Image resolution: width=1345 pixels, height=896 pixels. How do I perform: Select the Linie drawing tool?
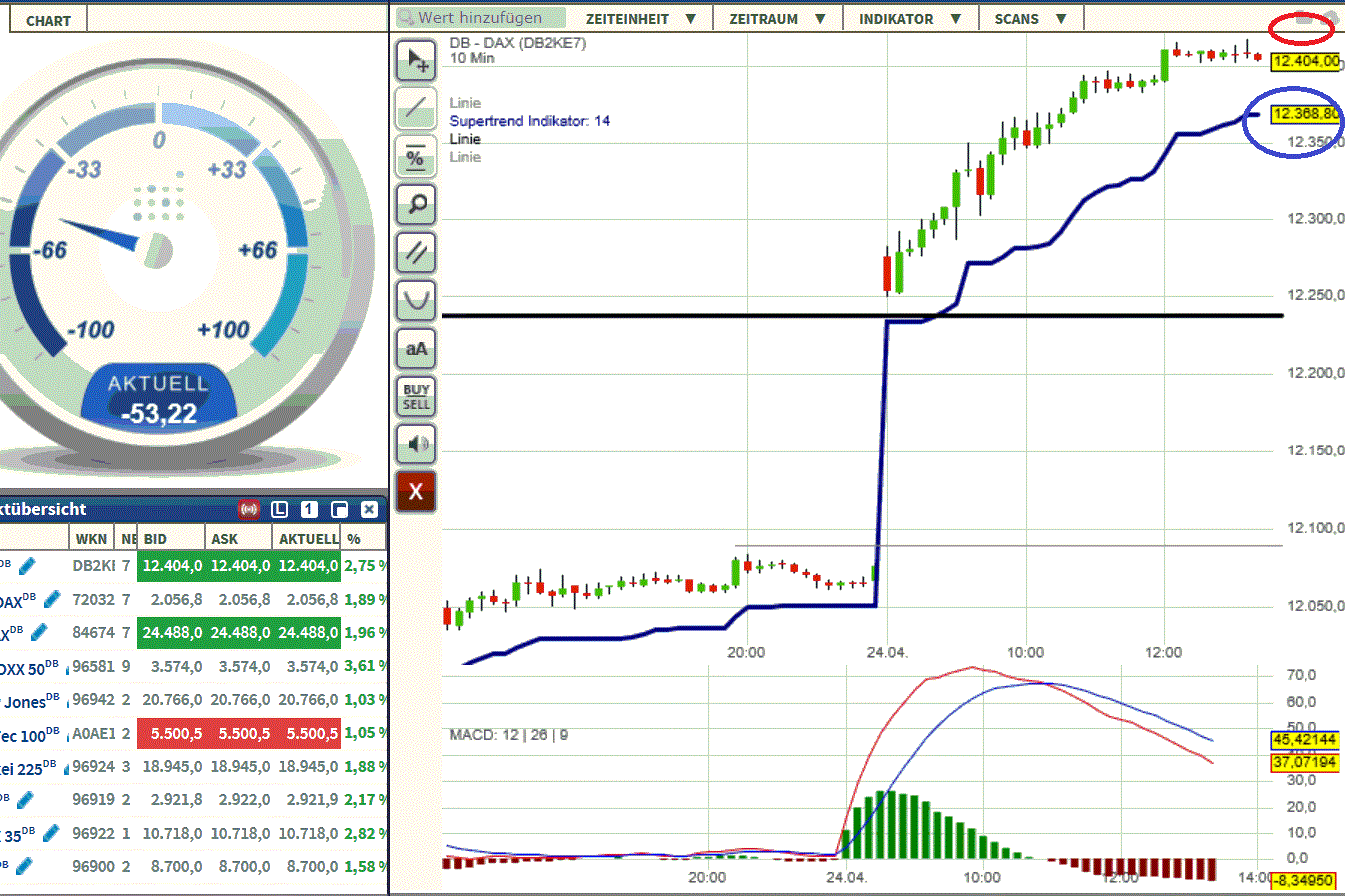tap(415, 108)
